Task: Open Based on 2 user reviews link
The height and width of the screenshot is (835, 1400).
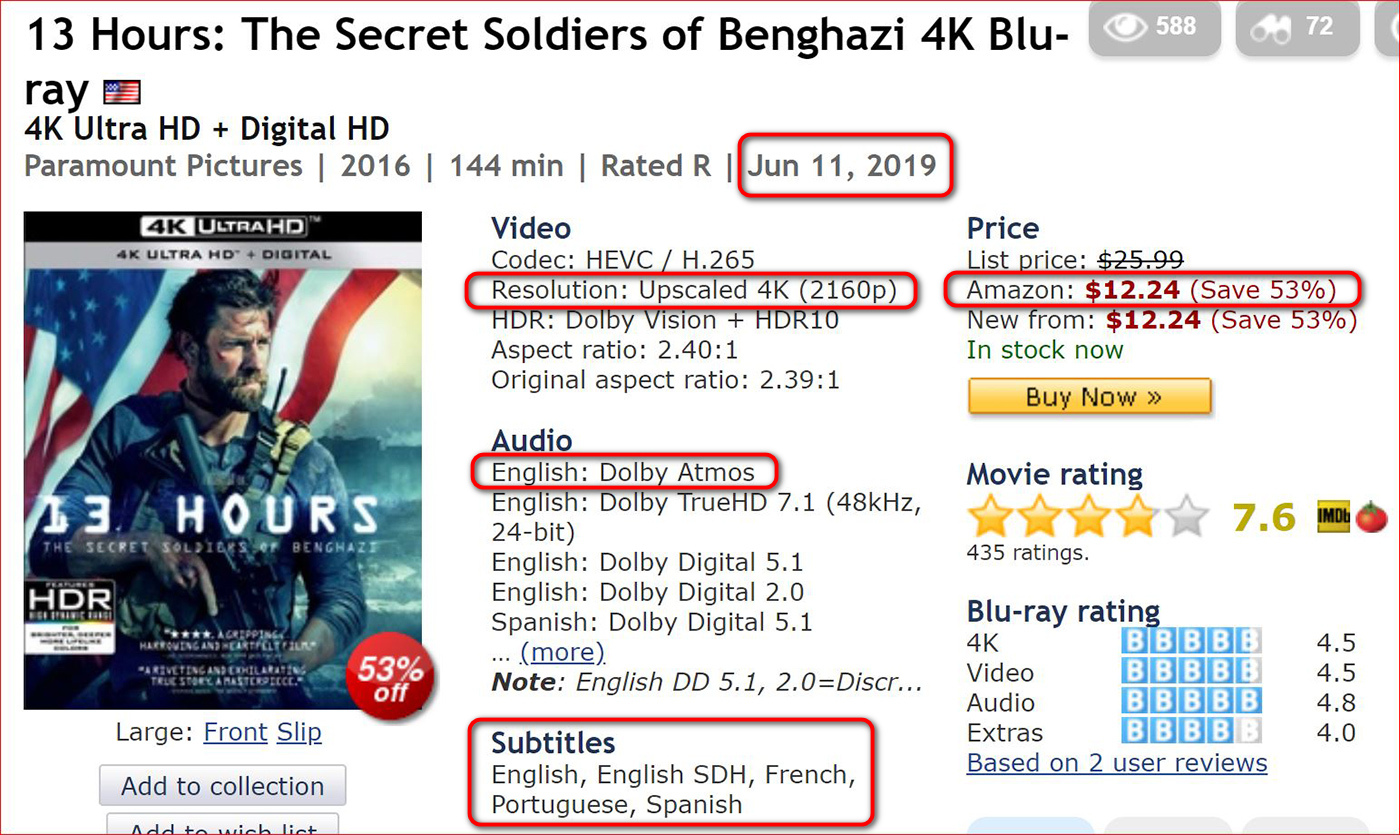Action: [1117, 763]
